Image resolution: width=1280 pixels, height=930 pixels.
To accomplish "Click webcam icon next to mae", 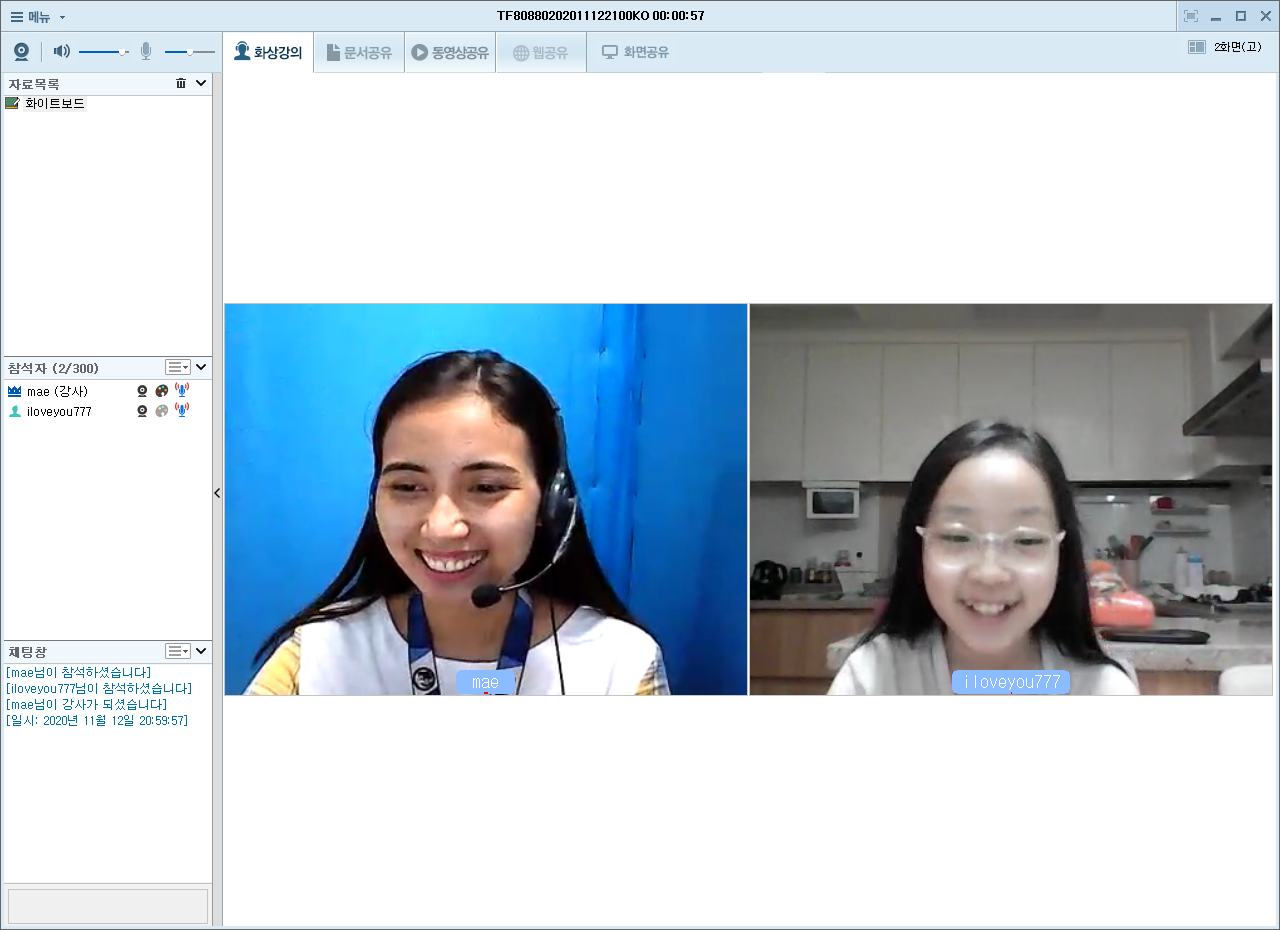I will 142,391.
